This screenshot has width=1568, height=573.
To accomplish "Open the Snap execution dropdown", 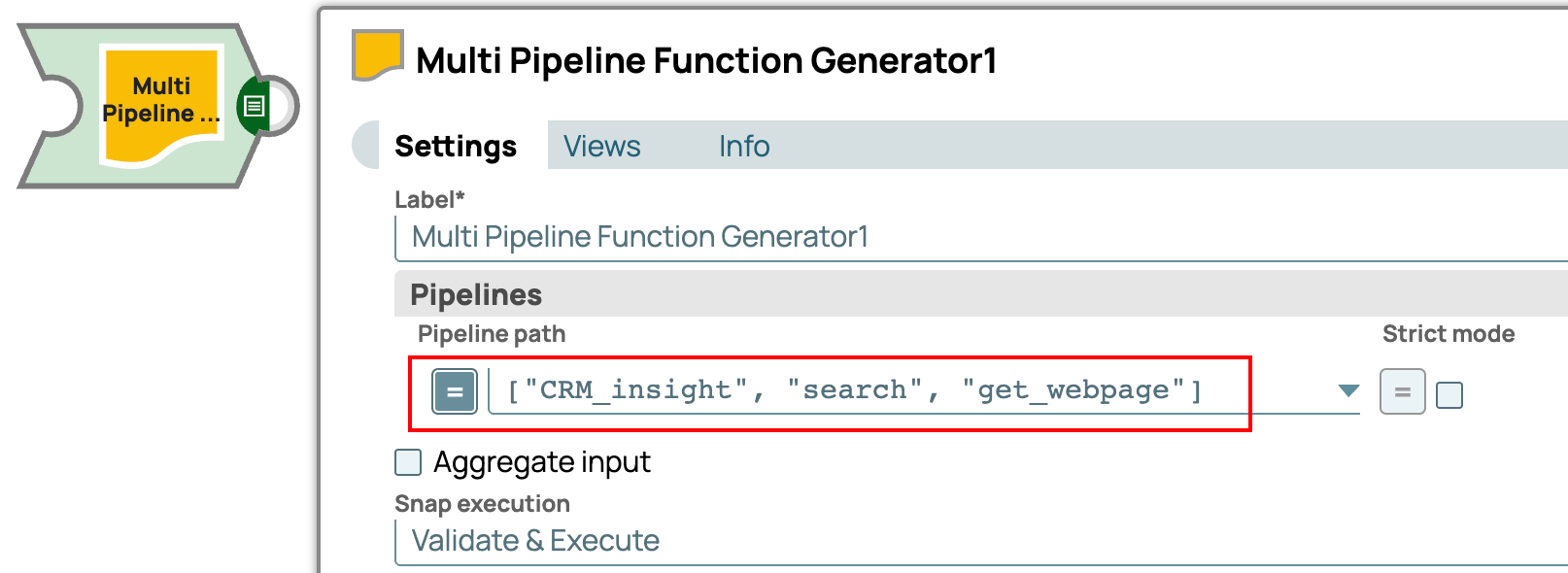I will [x=971, y=541].
